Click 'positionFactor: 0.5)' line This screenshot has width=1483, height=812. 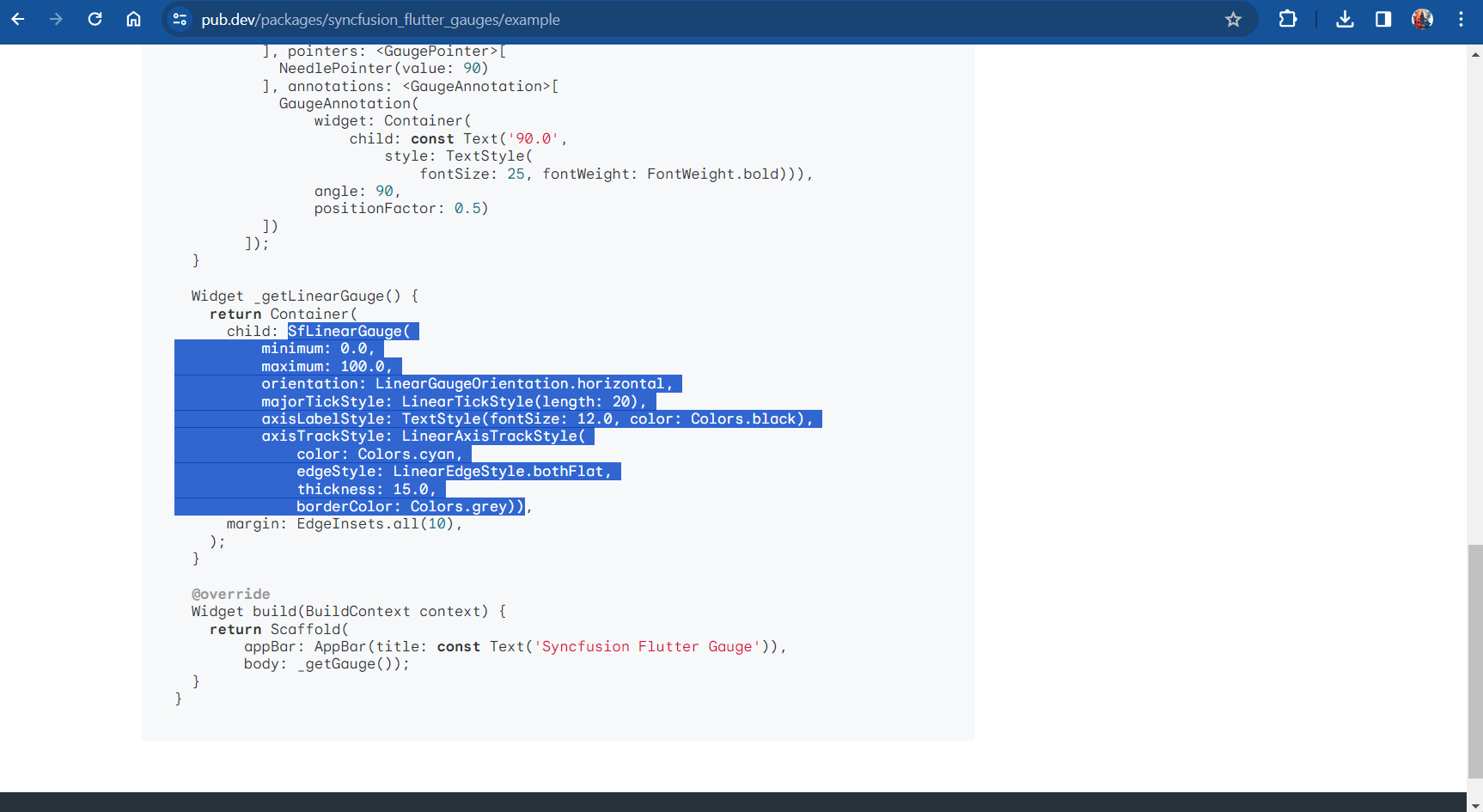[401, 209]
